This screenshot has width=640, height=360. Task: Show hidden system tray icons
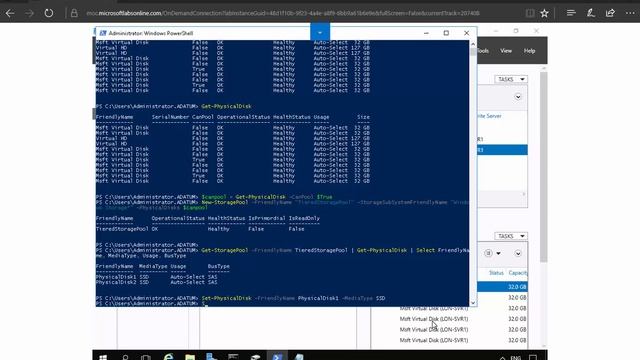[502, 358]
